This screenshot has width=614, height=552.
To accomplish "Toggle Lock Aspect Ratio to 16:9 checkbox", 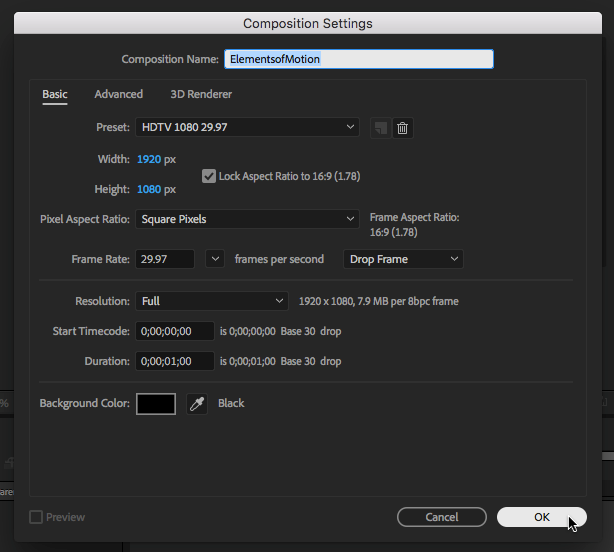I will click(209, 176).
